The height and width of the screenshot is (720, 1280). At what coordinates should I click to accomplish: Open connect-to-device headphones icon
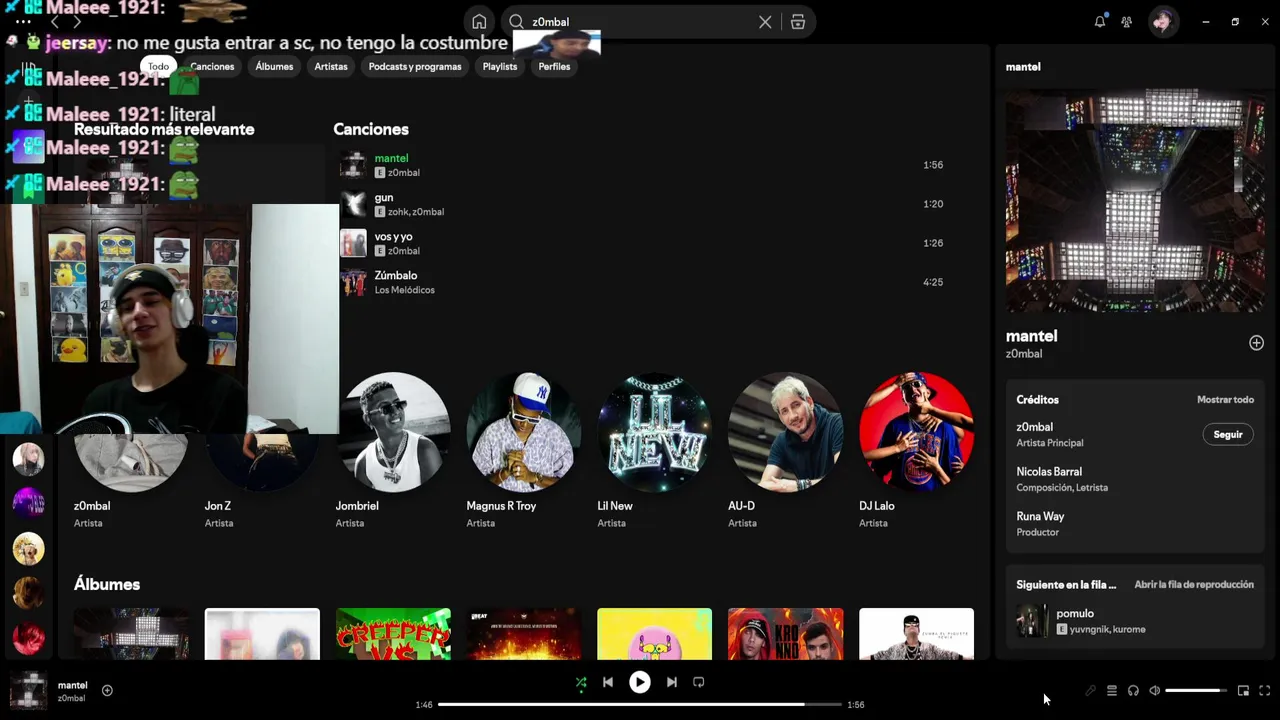[1133, 690]
